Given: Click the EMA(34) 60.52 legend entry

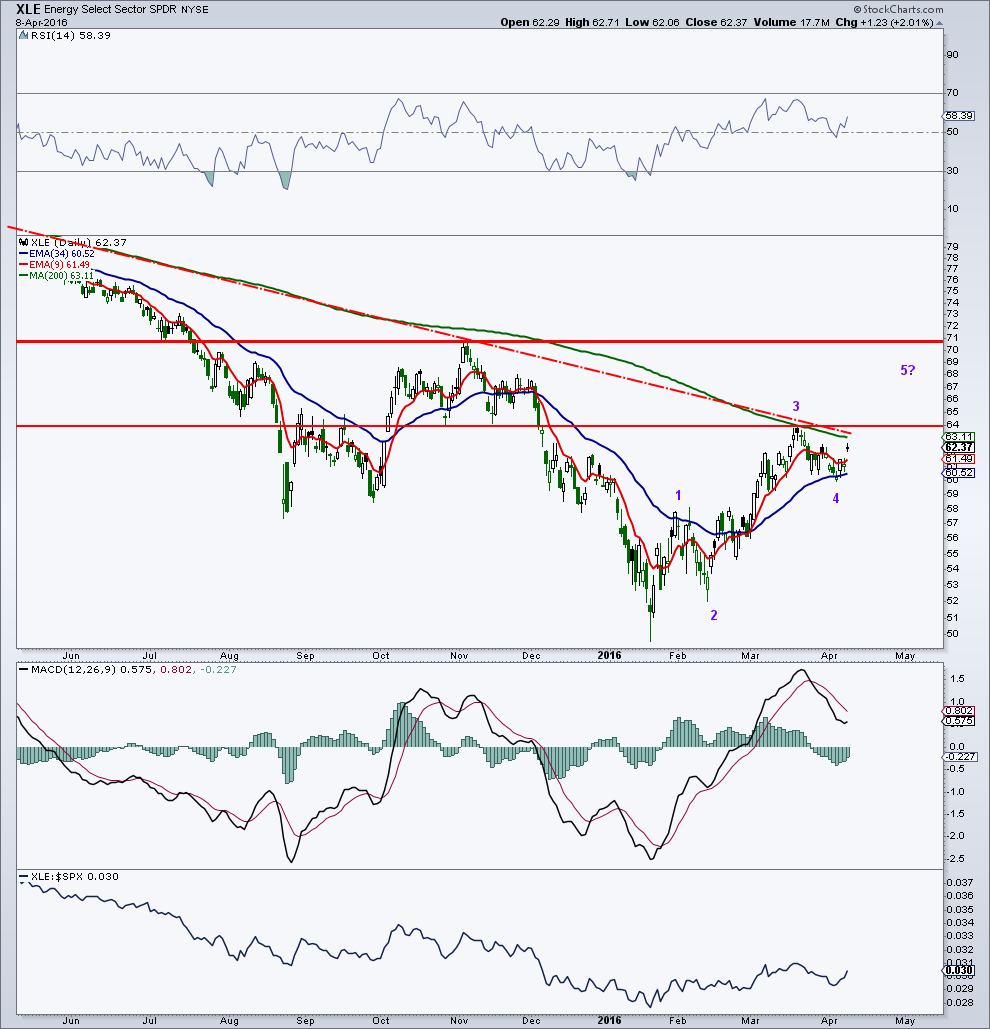Looking at the screenshot, I should [57, 253].
